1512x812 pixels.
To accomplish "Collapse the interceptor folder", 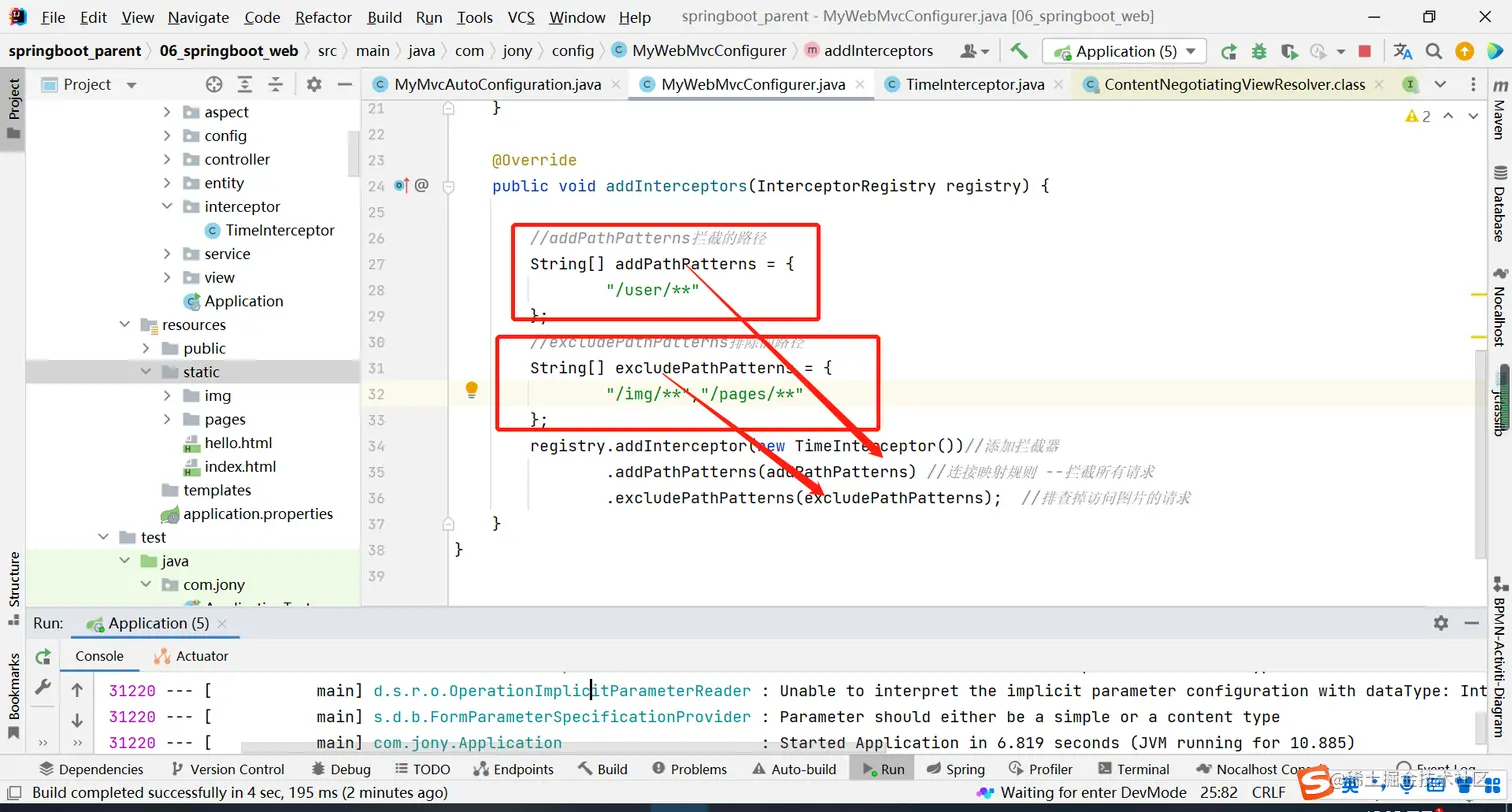I will [167, 207].
